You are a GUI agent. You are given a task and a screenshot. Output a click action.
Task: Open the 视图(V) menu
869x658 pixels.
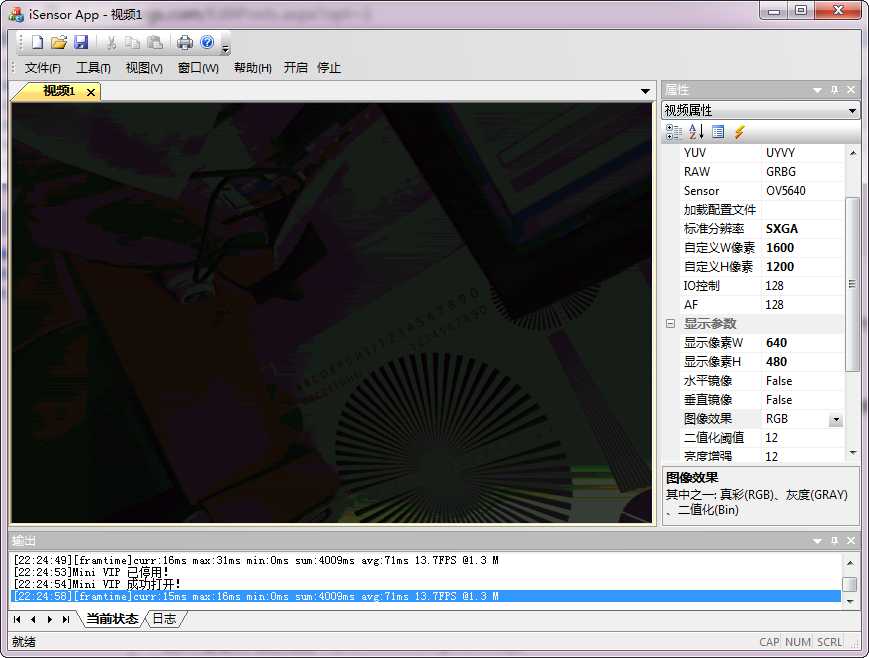pos(144,68)
